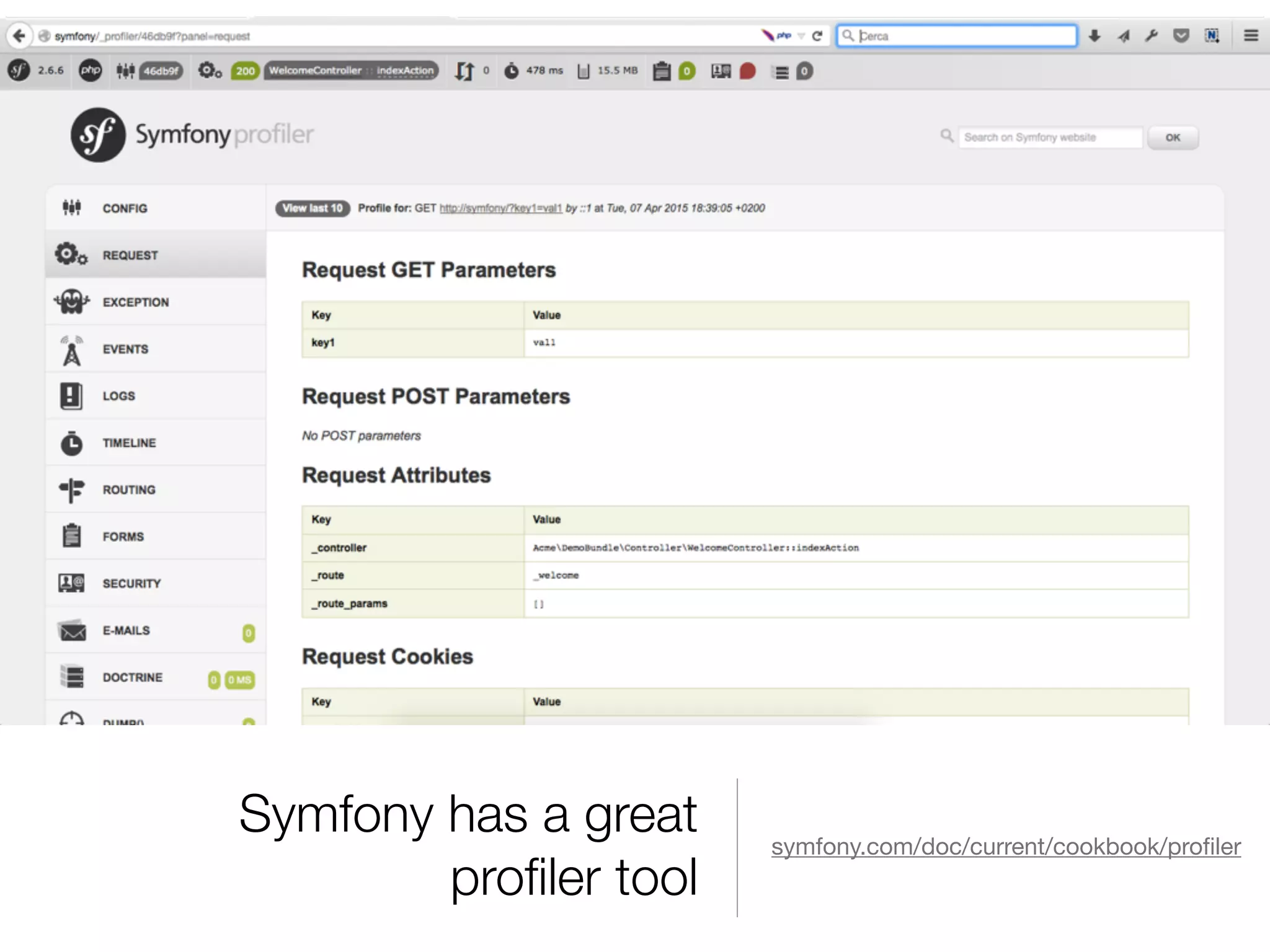Click the WelcomeController::indexAction value cell

856,548
